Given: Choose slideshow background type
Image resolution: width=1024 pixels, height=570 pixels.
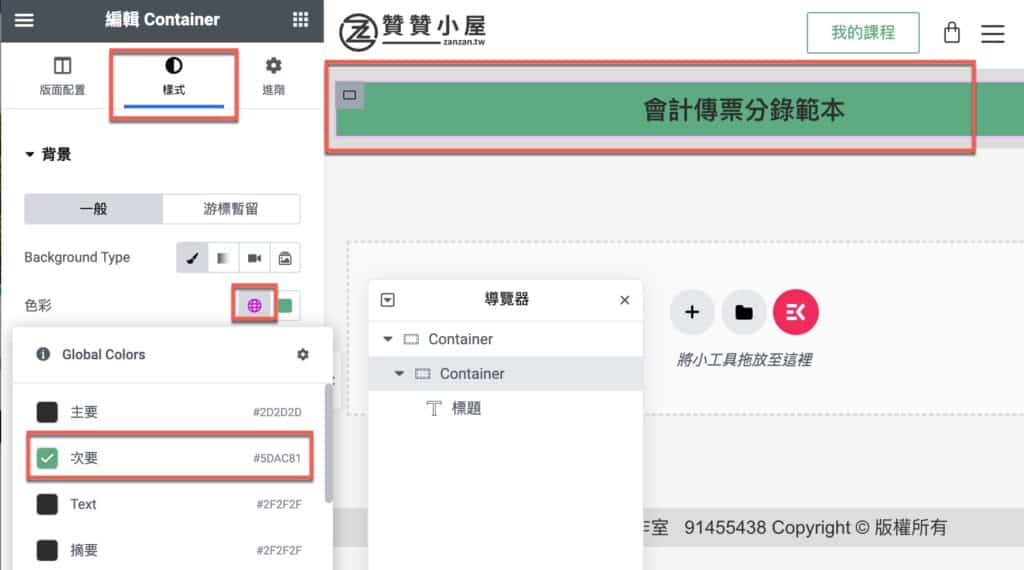Looking at the screenshot, I should [x=285, y=258].
